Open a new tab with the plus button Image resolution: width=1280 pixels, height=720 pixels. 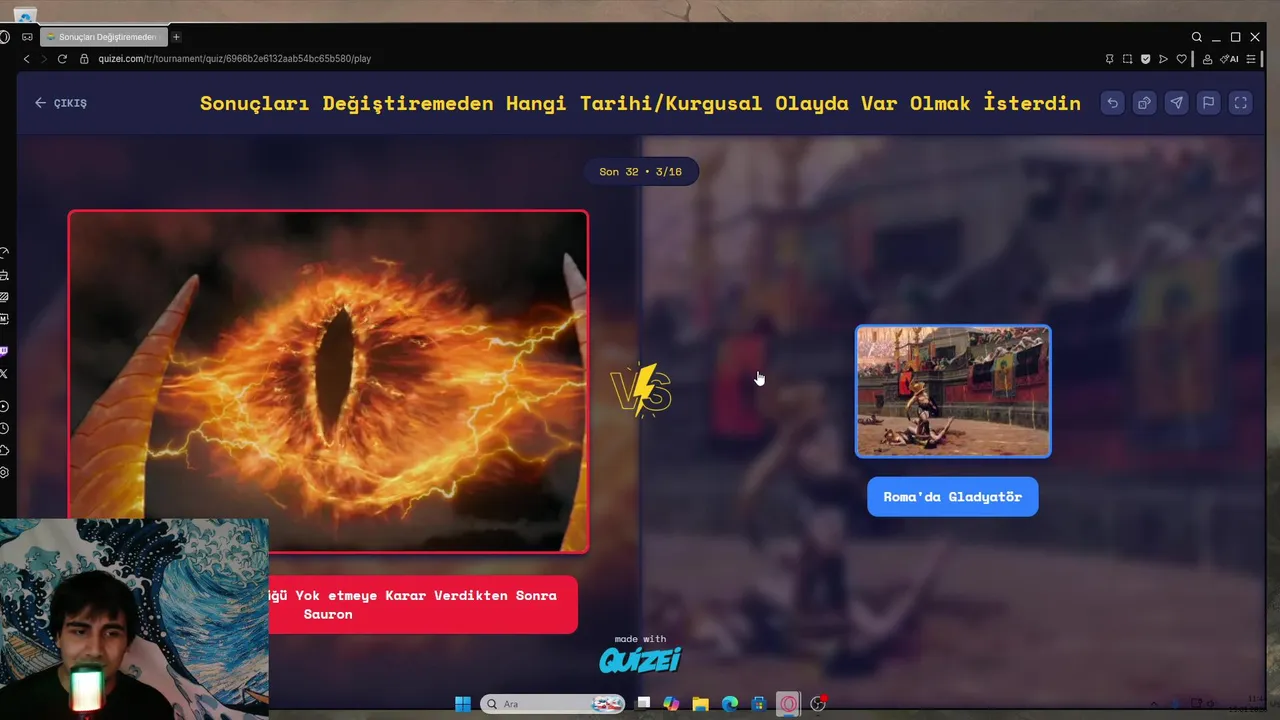pyautogui.click(x=176, y=37)
